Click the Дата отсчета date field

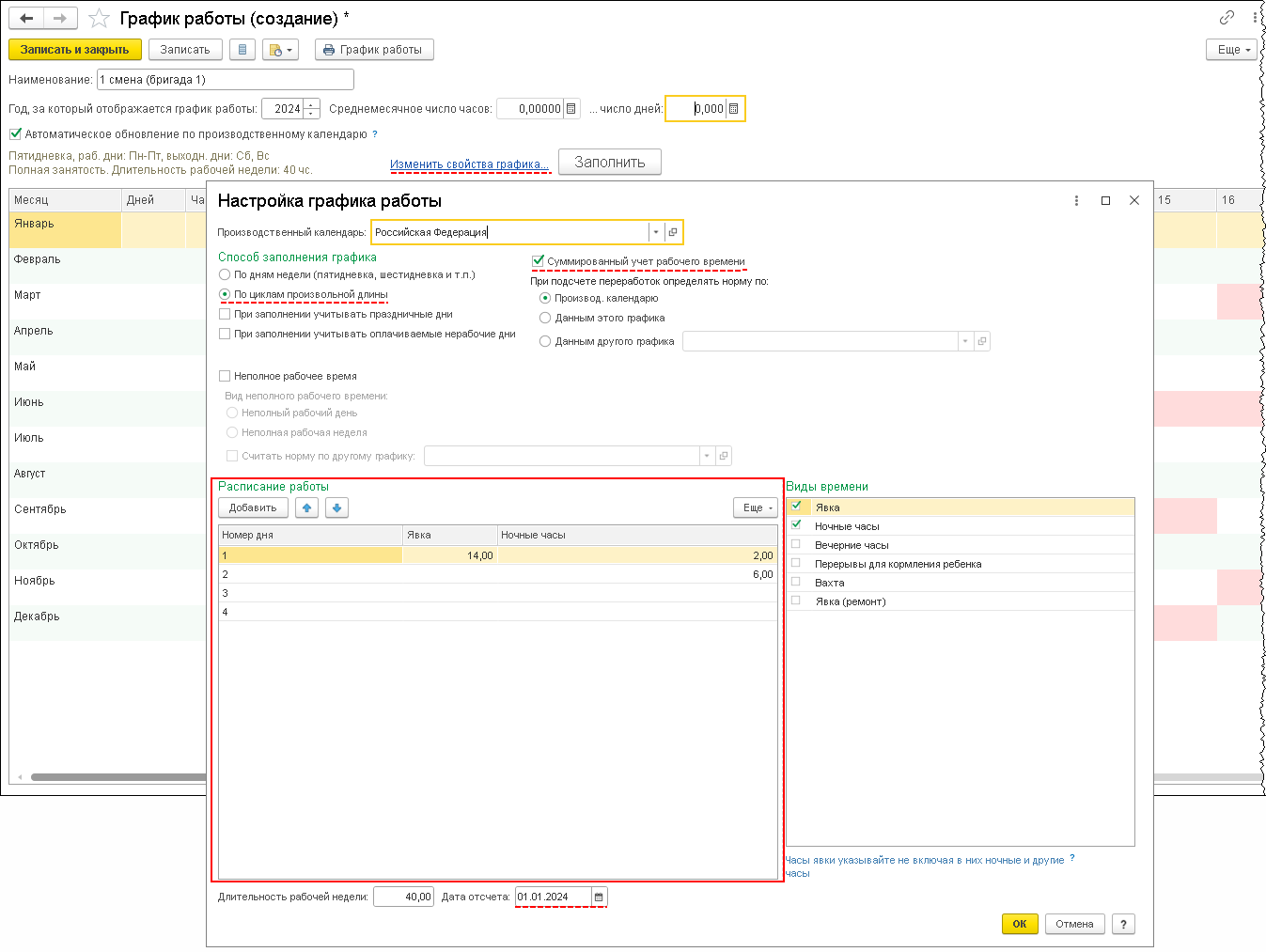tap(554, 897)
